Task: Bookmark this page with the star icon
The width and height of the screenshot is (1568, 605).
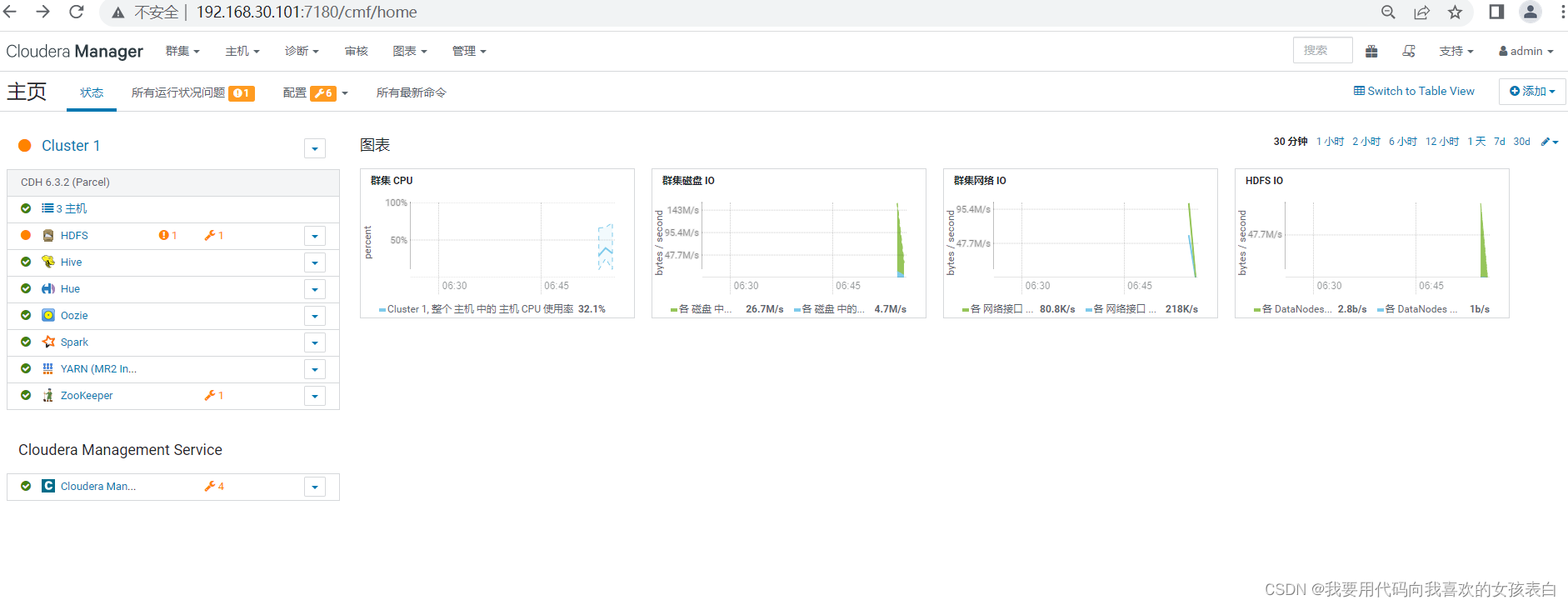Action: click(1455, 12)
